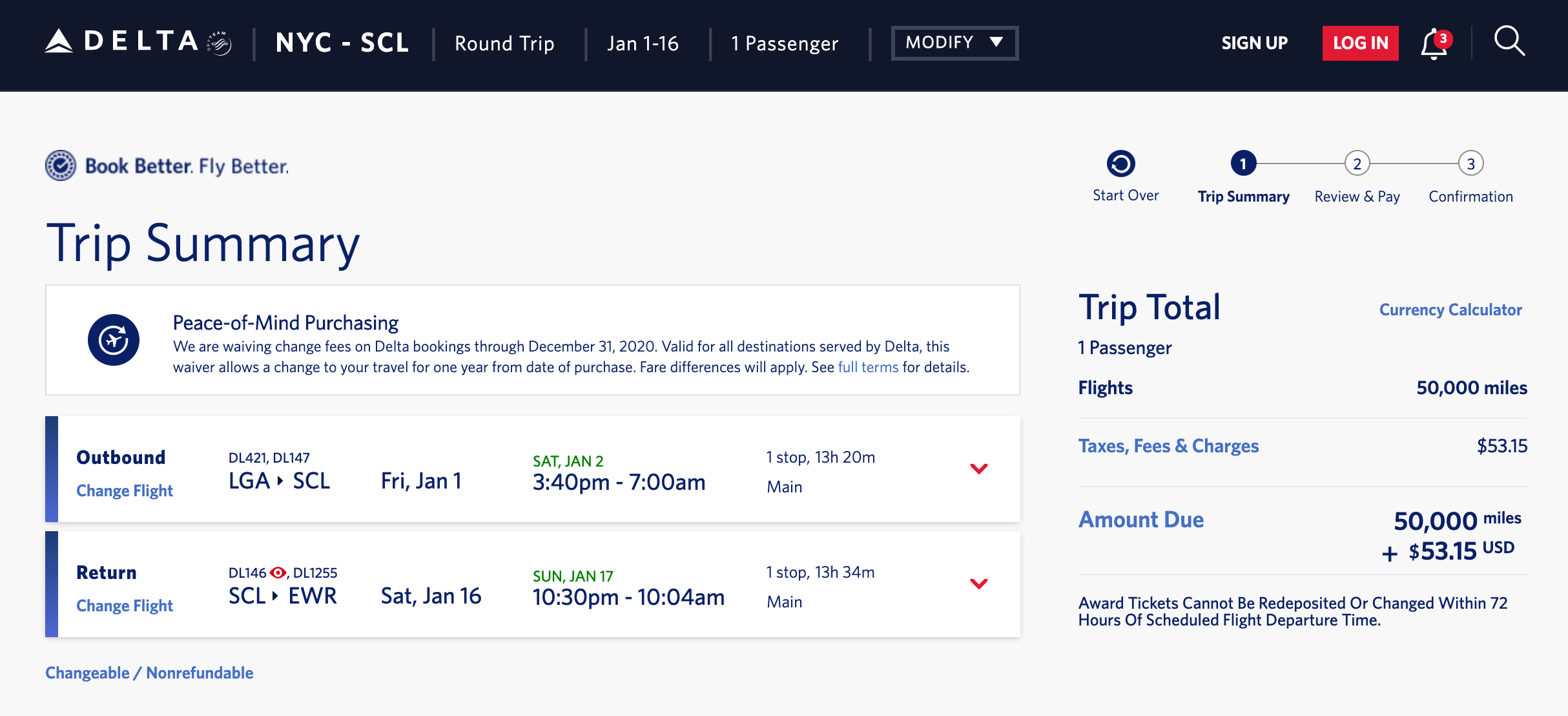Open the notifications bell
Image resolution: width=1568 pixels, height=716 pixels.
click(x=1434, y=44)
